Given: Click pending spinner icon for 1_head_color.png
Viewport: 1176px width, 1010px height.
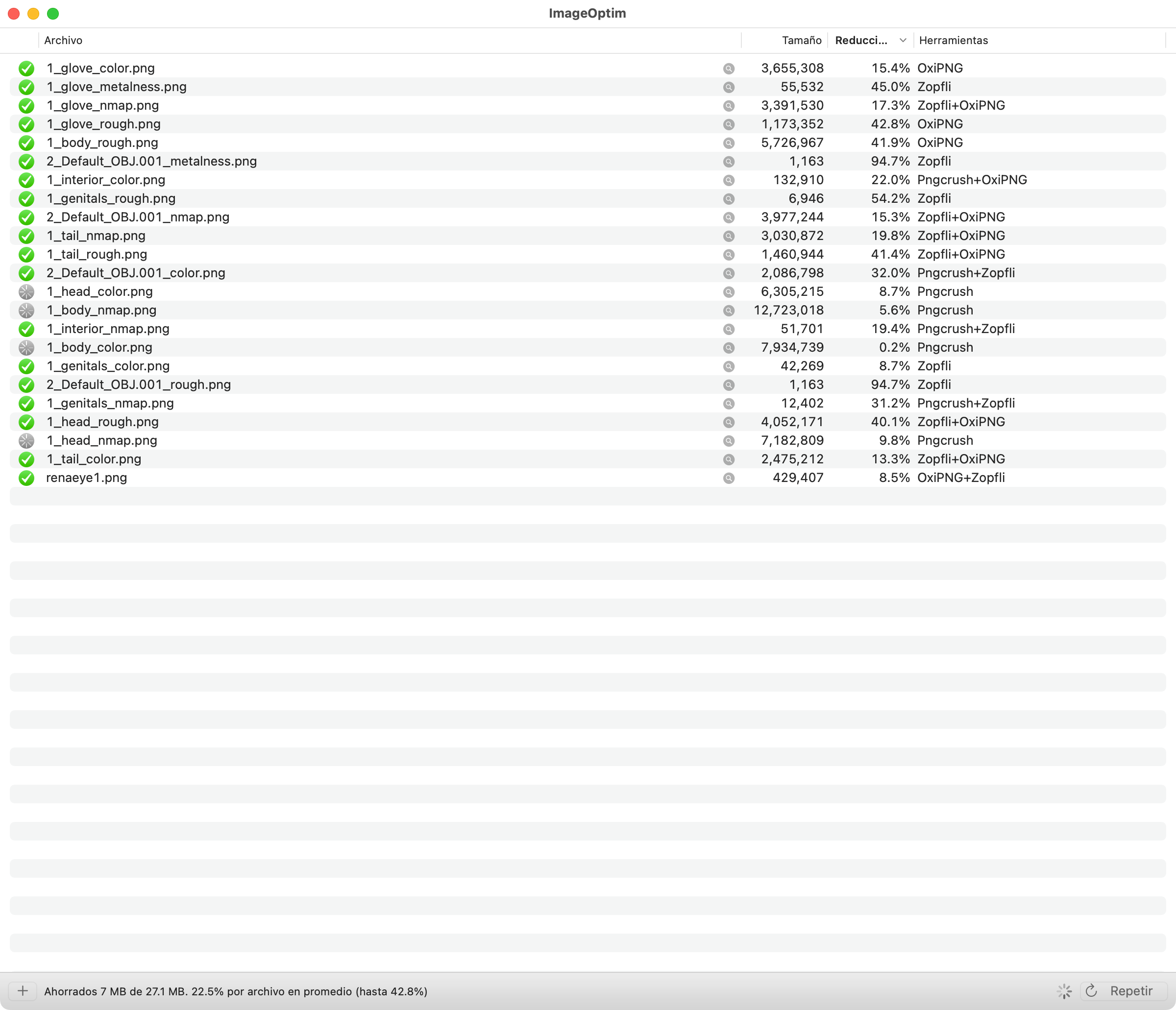Looking at the screenshot, I should pos(26,291).
